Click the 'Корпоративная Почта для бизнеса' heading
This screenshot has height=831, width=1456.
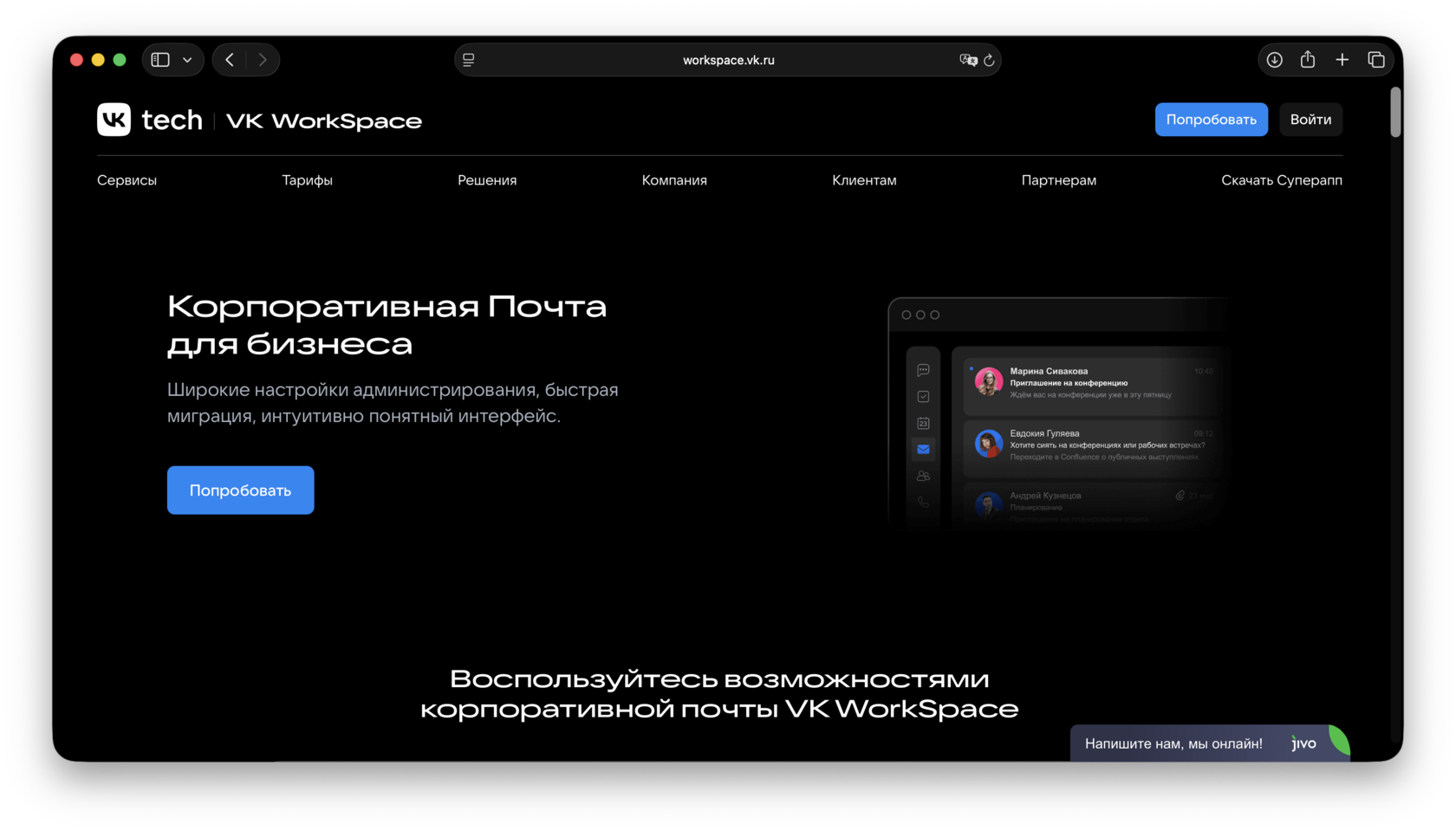(387, 325)
